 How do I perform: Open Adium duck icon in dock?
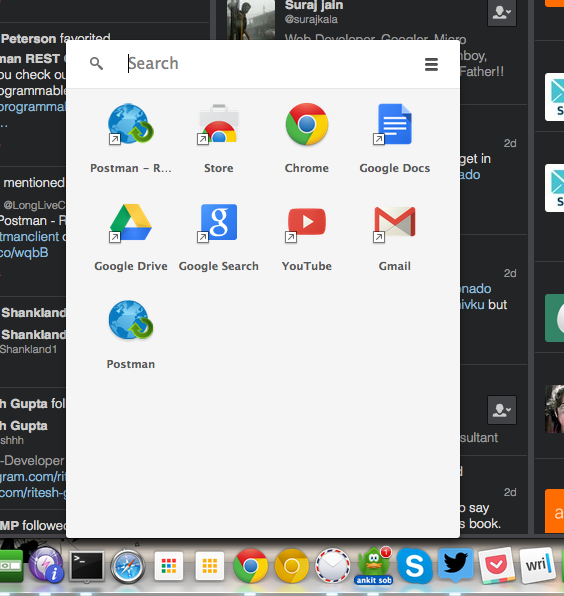coord(374,566)
